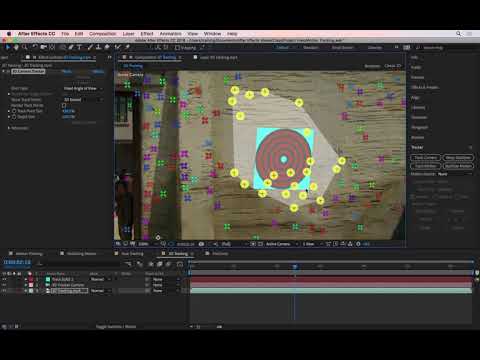Open the Layer menu

[x=129, y=34]
